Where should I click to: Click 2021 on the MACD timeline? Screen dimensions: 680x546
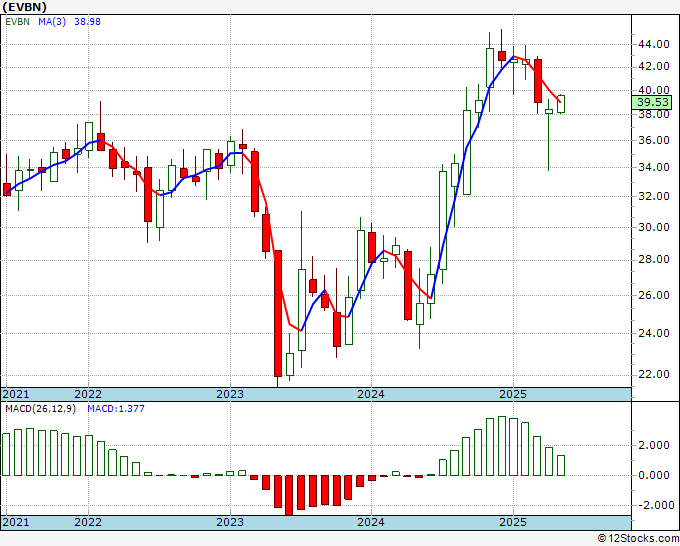tap(16, 522)
